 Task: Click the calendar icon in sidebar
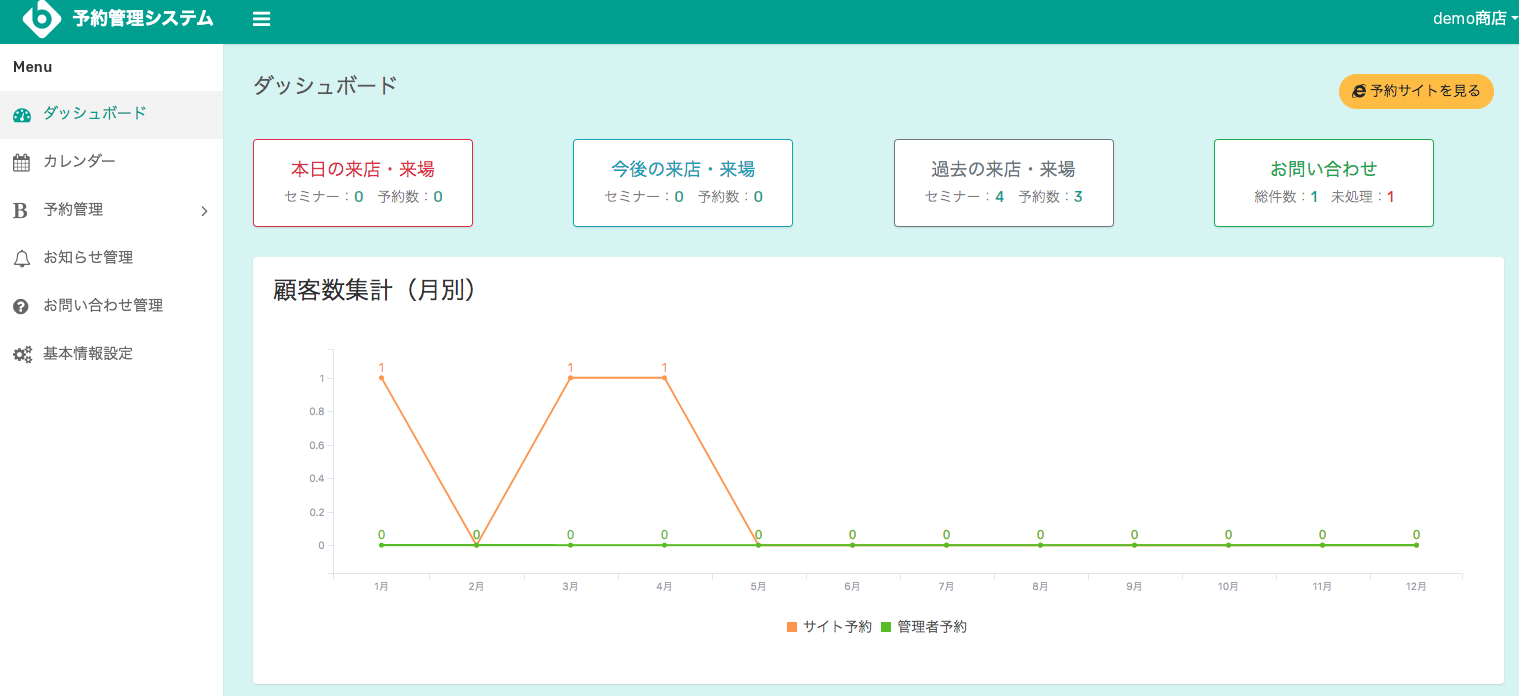(21, 162)
